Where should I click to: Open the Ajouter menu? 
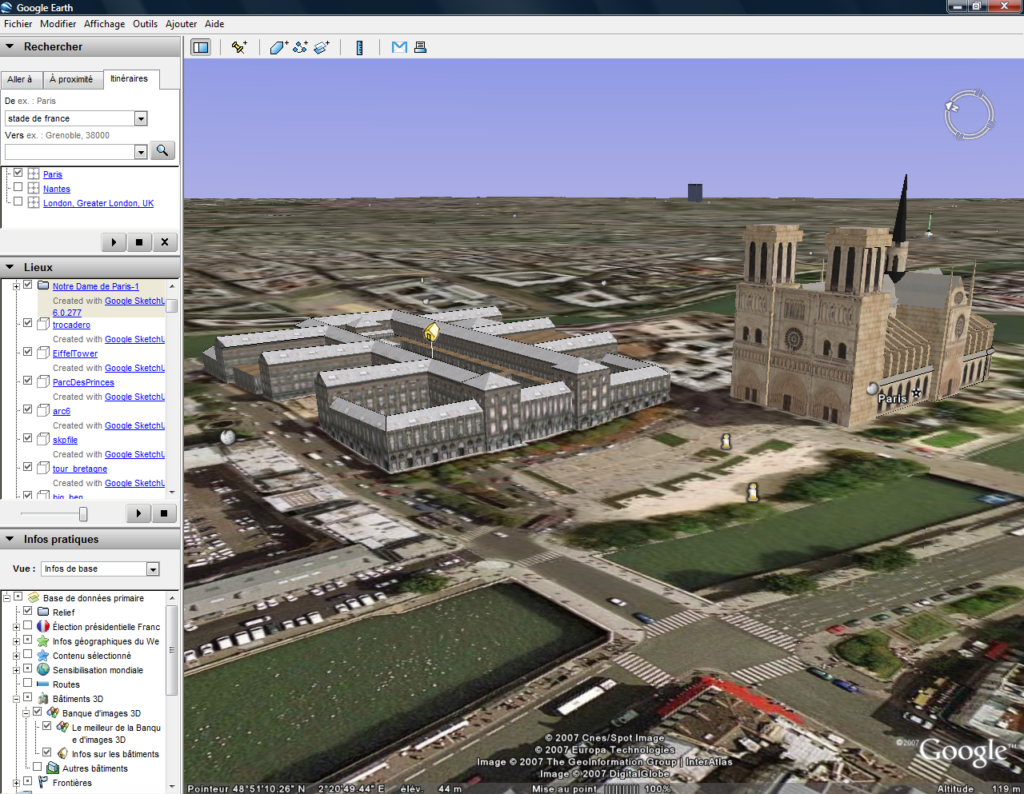[x=181, y=24]
